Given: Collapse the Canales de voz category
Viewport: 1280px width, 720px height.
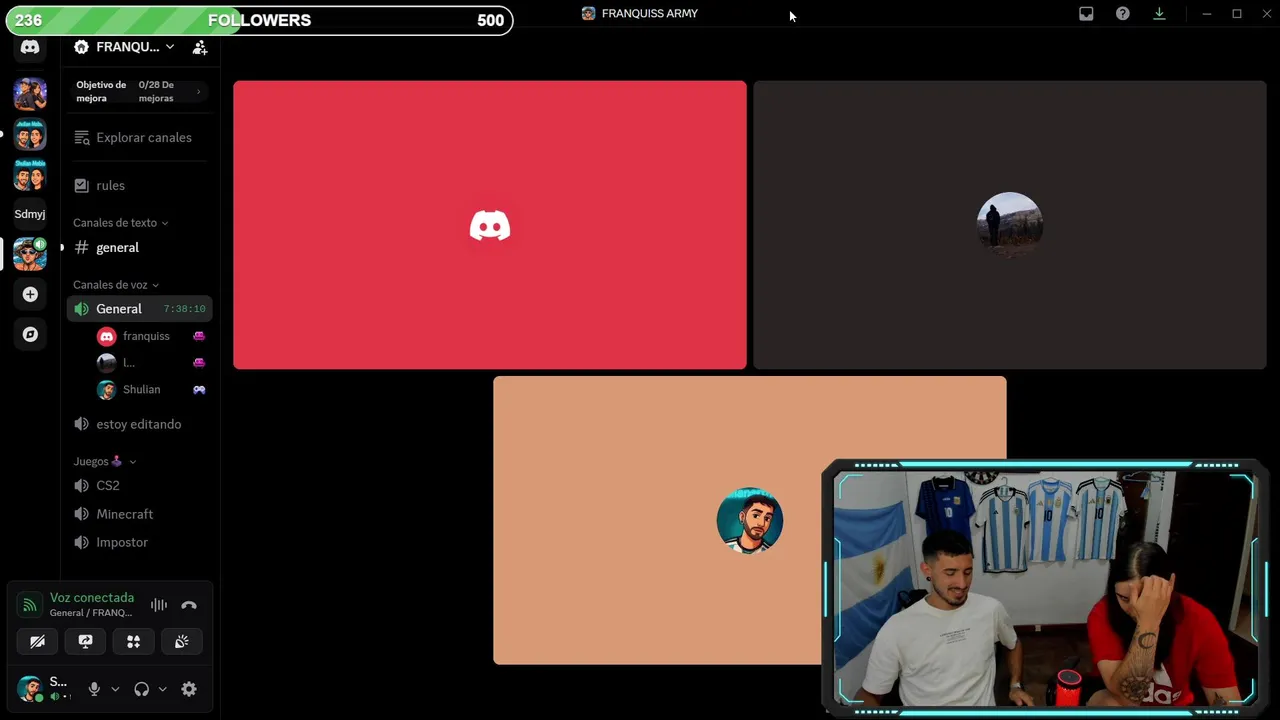Looking at the screenshot, I should point(115,285).
